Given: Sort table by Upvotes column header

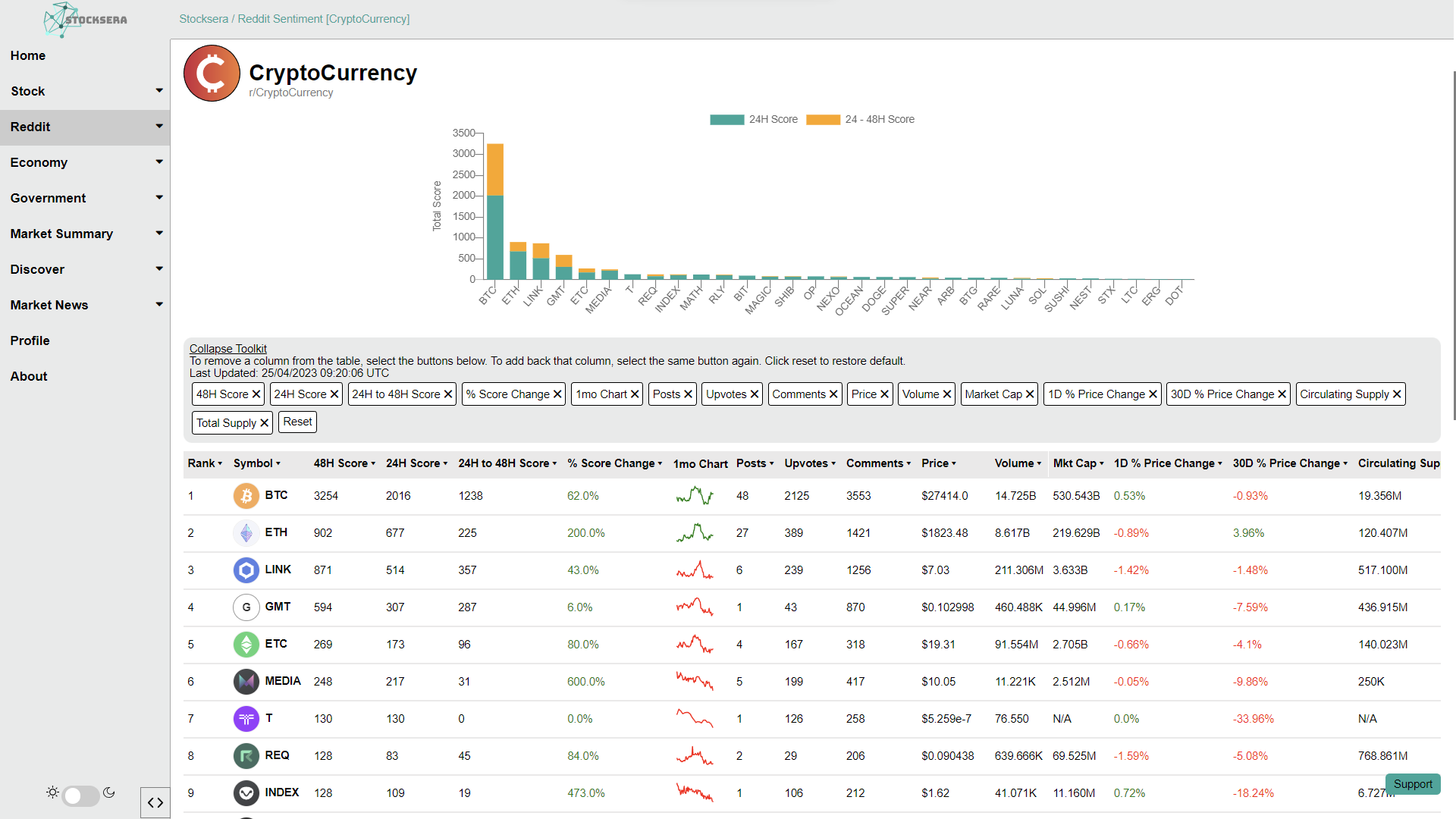Looking at the screenshot, I should tap(809, 463).
